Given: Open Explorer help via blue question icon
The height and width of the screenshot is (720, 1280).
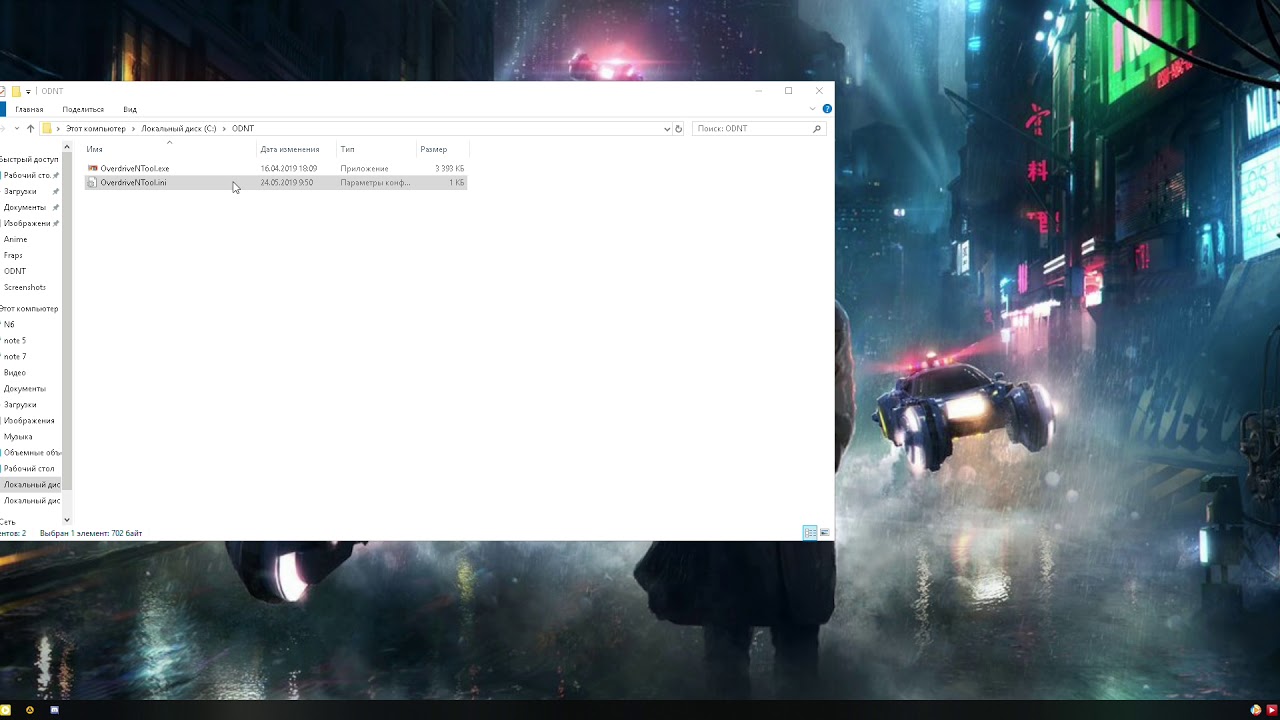Looking at the screenshot, I should coord(827,108).
